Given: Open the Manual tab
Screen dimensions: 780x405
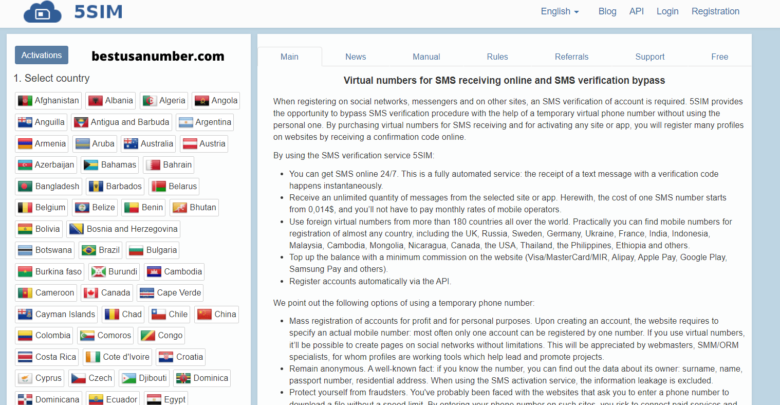Looking at the screenshot, I should coord(426,57).
